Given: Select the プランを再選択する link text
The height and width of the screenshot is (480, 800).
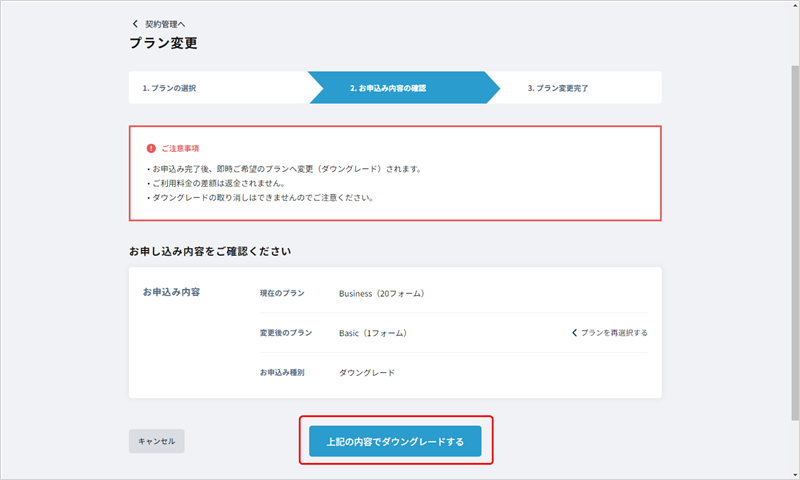Looking at the screenshot, I should tap(614, 332).
